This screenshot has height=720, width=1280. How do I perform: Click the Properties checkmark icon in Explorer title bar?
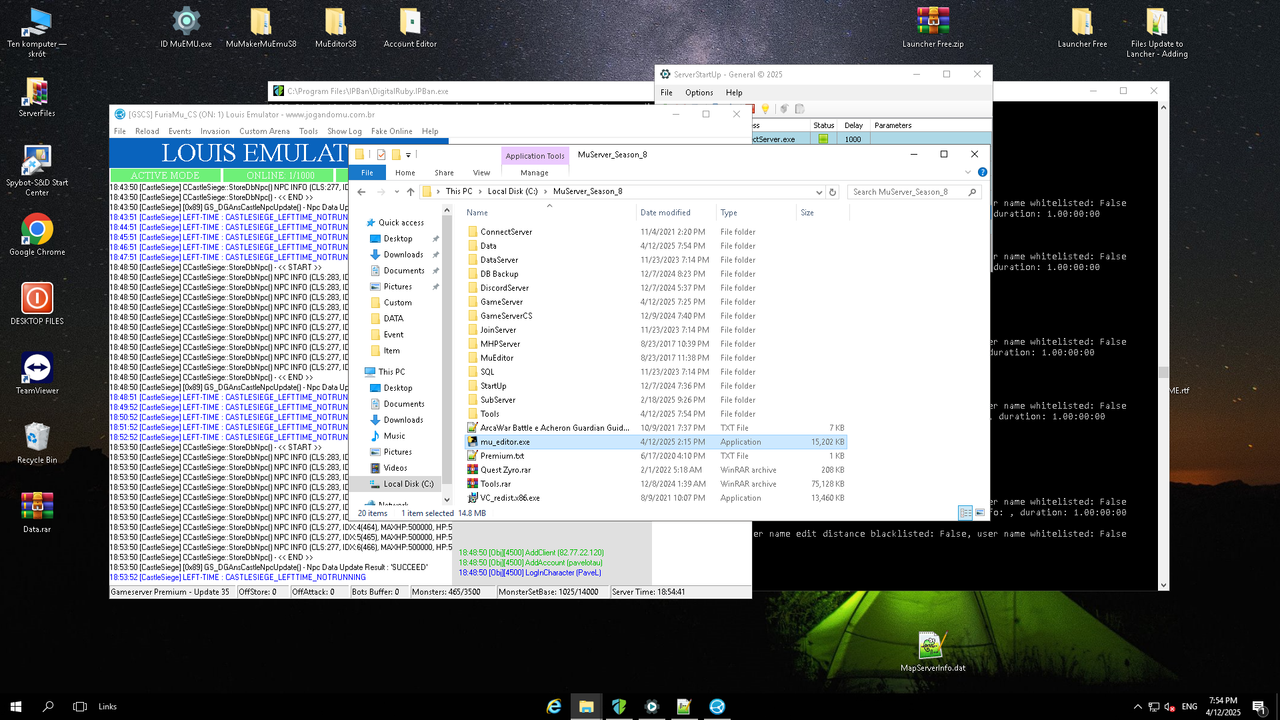click(x=381, y=154)
